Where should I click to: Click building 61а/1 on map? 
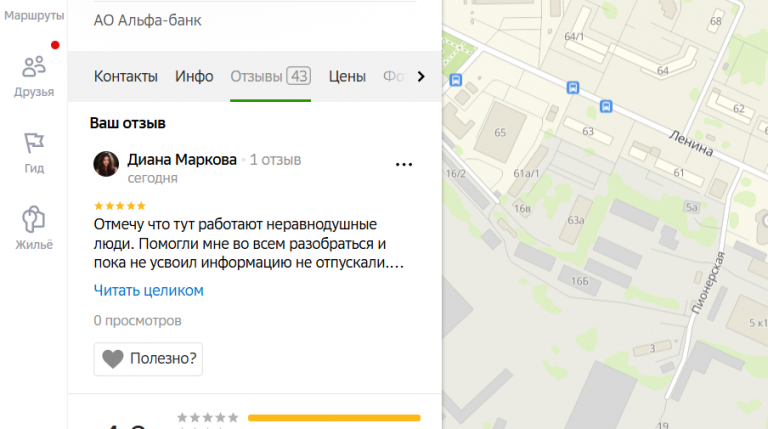pos(527,173)
